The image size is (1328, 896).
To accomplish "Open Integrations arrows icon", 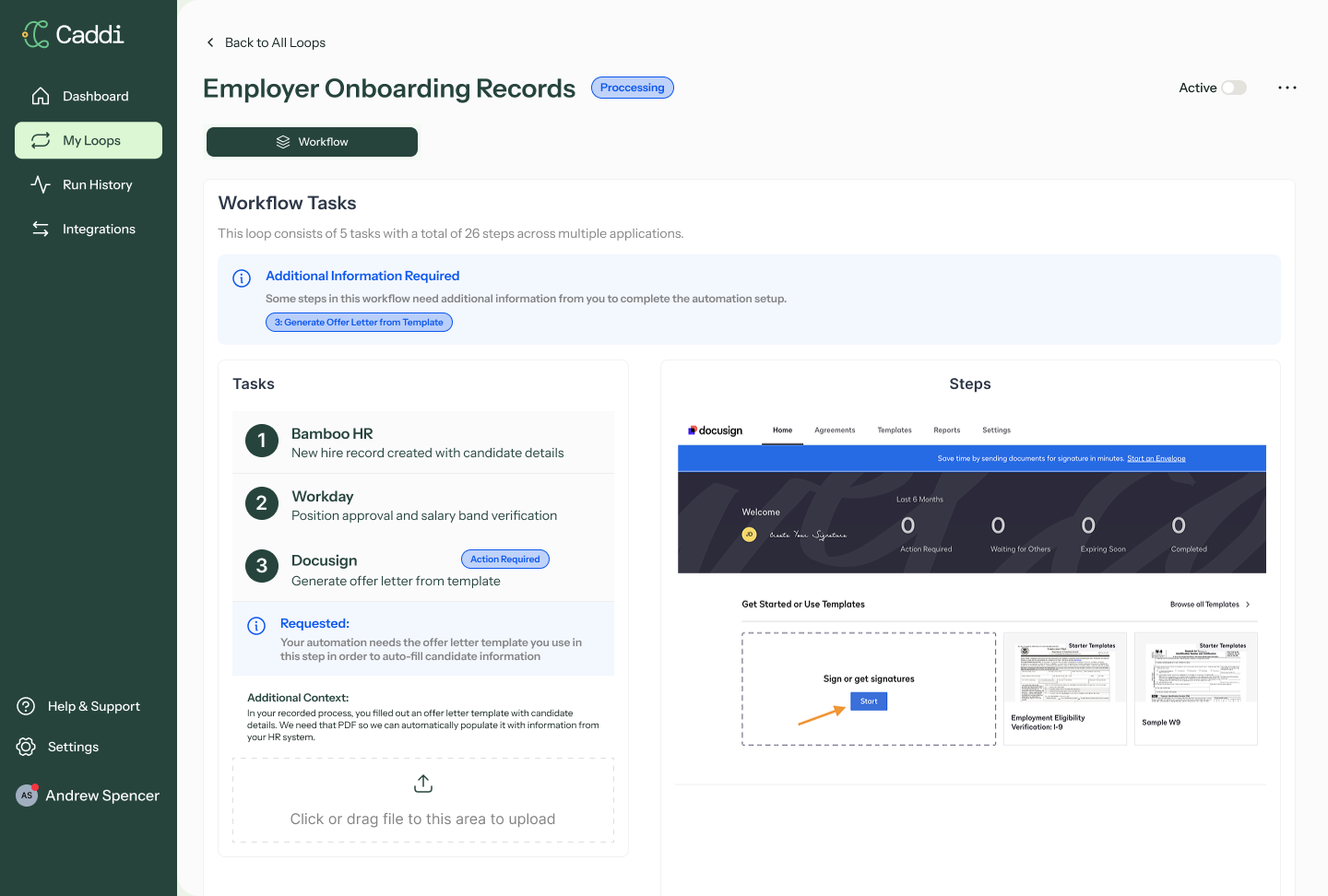I will (x=41, y=229).
